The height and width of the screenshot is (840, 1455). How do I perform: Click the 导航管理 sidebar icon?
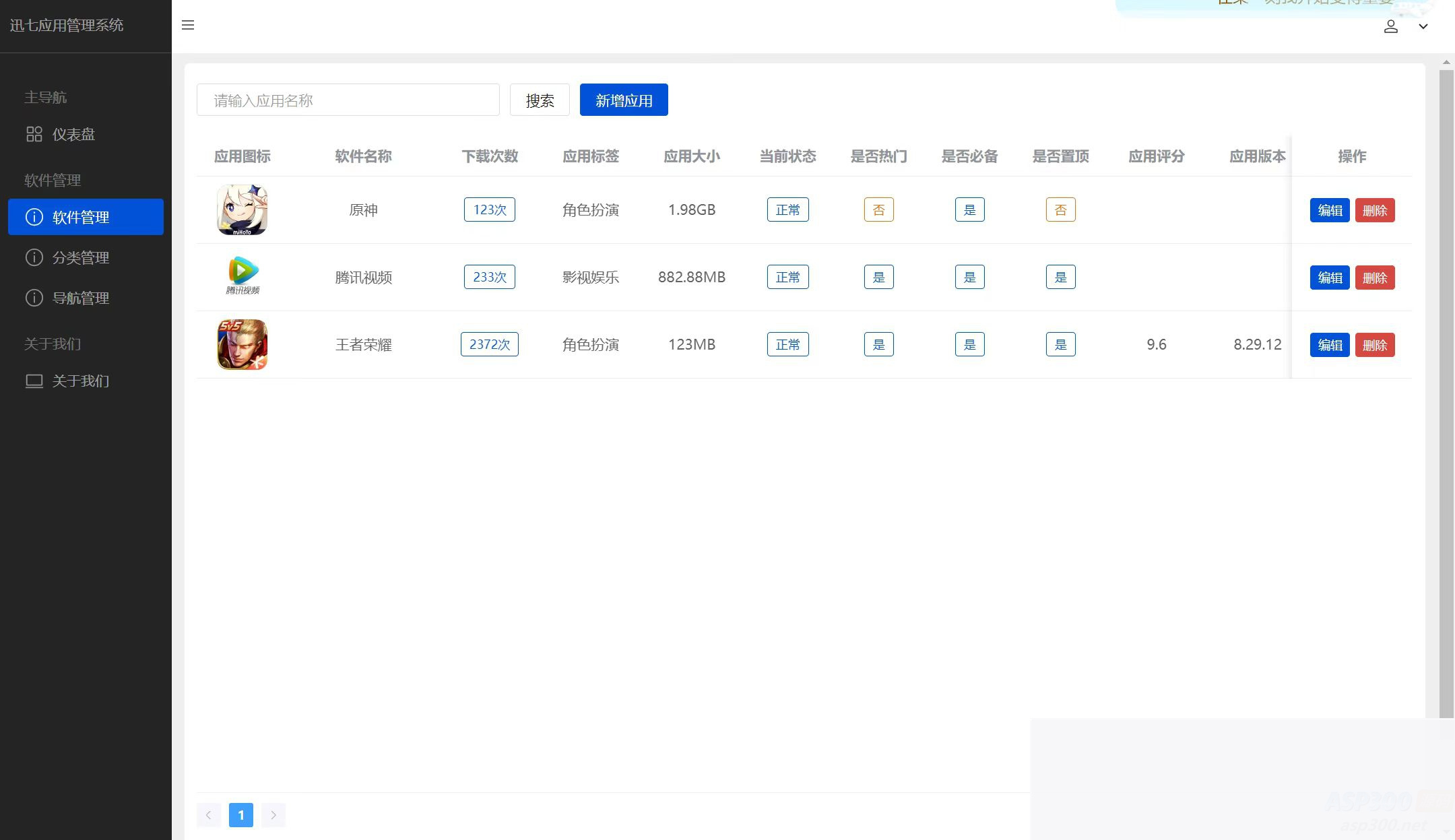34,298
